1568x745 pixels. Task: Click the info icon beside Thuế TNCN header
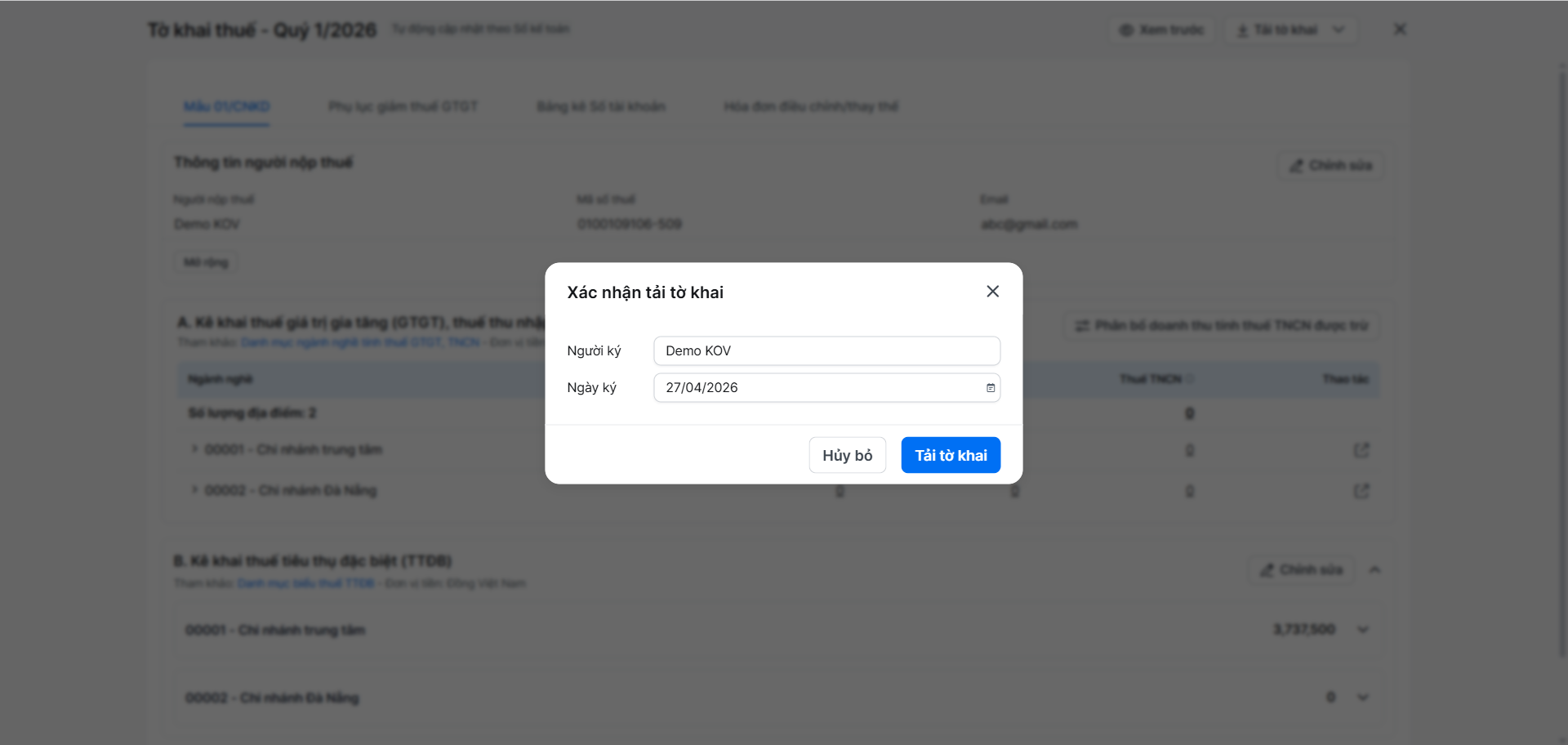pyautogui.click(x=1190, y=379)
